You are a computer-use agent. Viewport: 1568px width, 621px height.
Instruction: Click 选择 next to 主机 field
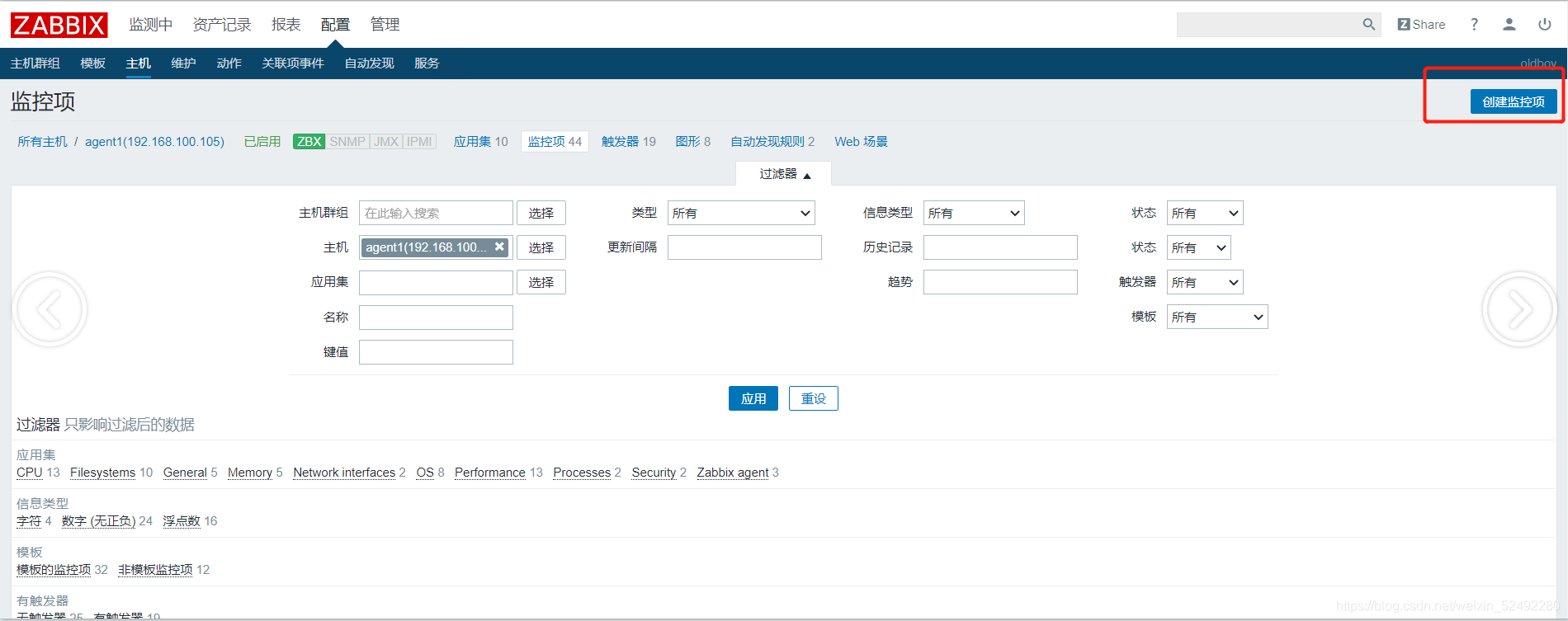(x=541, y=247)
